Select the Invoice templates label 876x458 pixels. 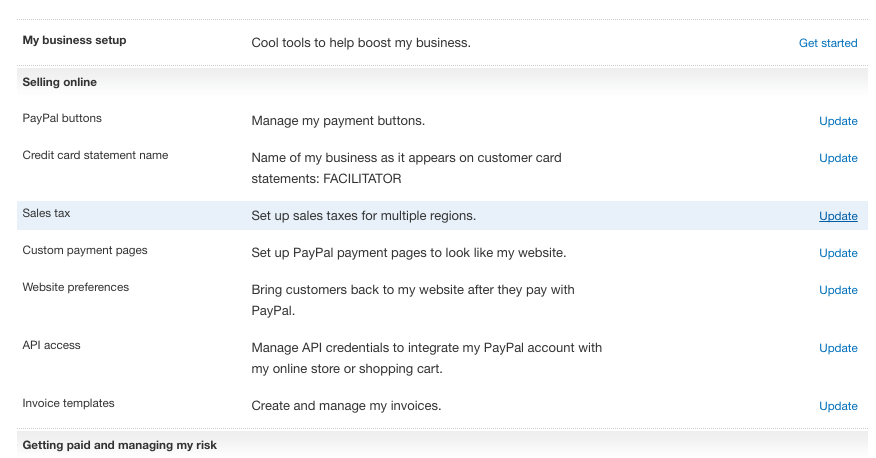tap(68, 403)
